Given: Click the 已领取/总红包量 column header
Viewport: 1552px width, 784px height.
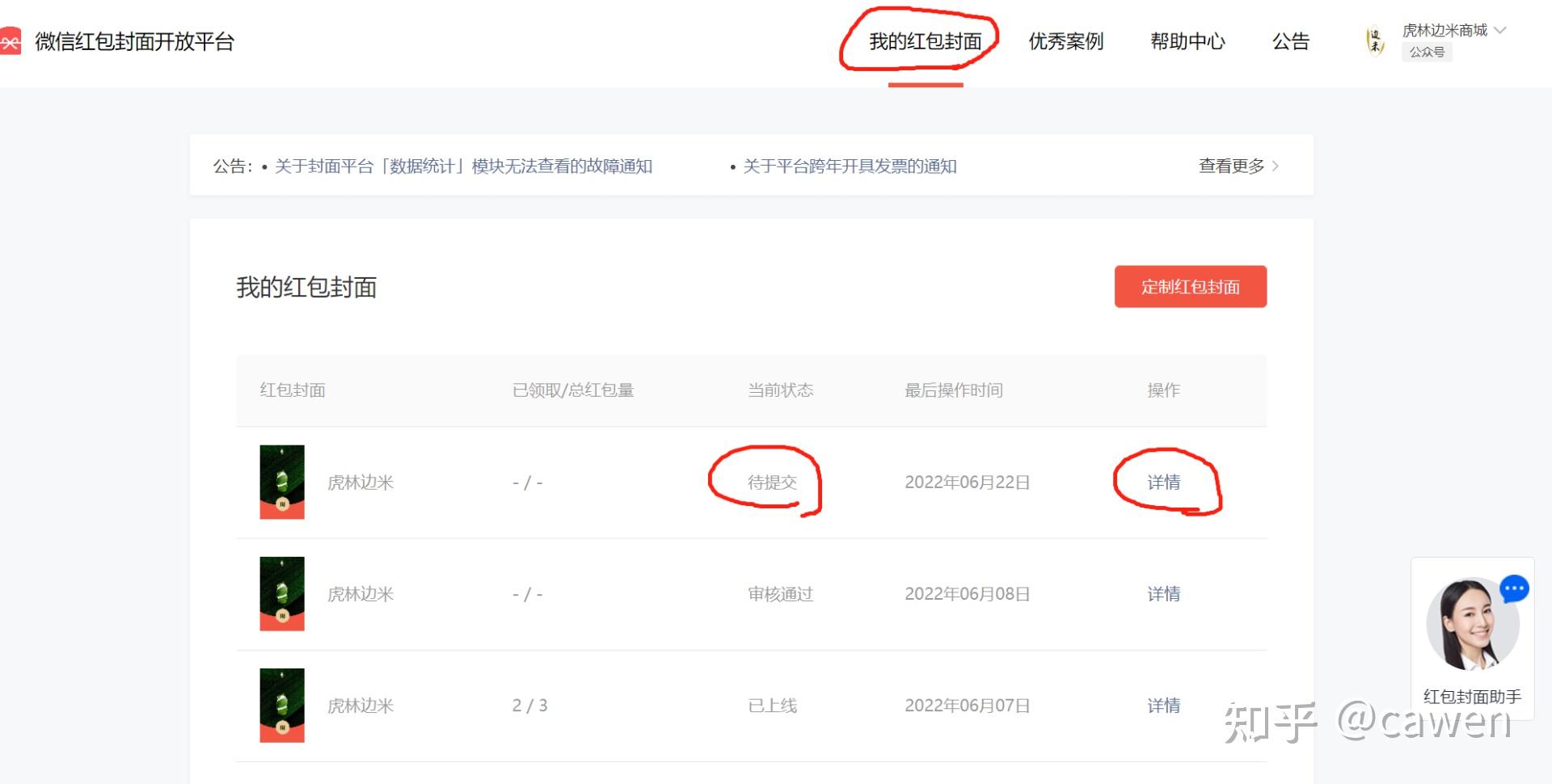Looking at the screenshot, I should click(573, 390).
